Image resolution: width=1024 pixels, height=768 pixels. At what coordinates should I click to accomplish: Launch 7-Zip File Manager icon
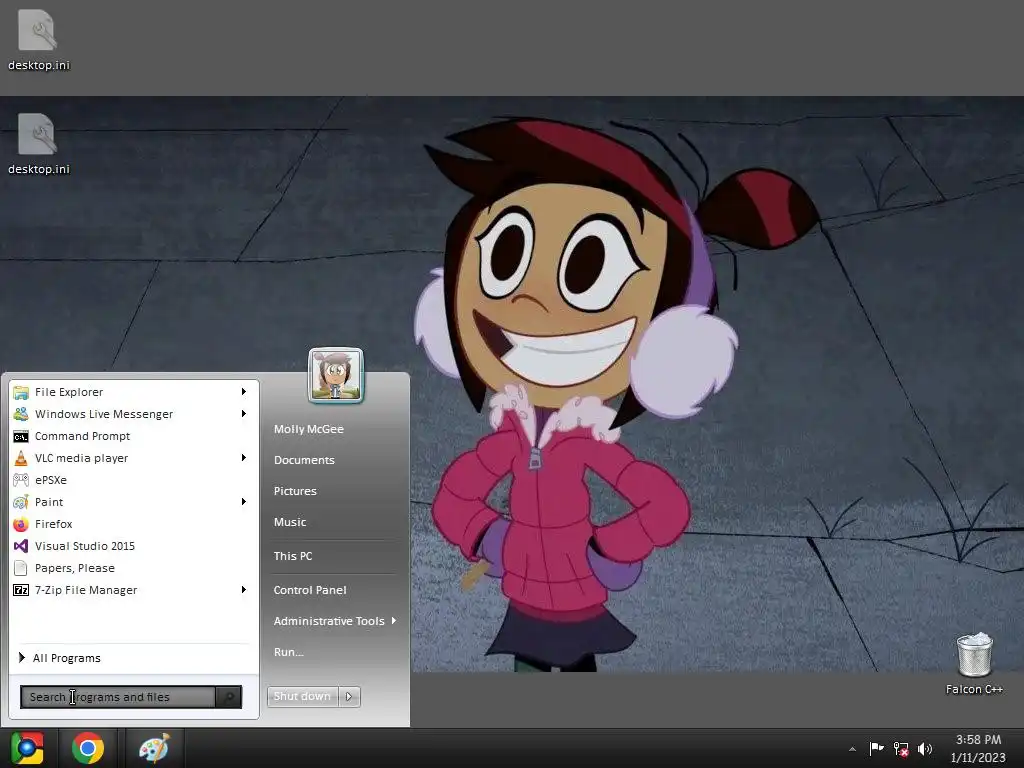[x=21, y=590]
